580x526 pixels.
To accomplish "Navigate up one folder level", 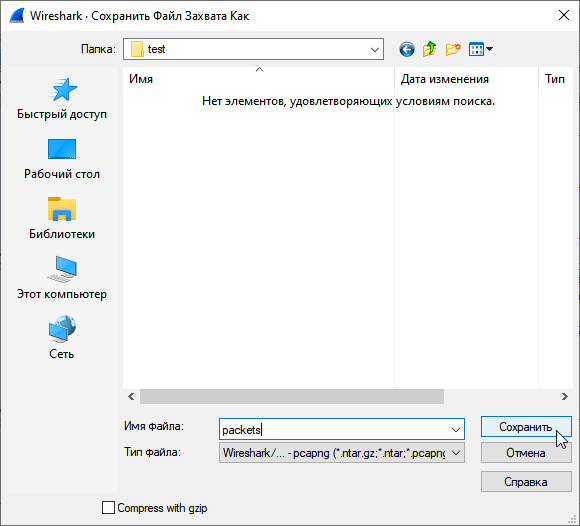I will point(429,49).
